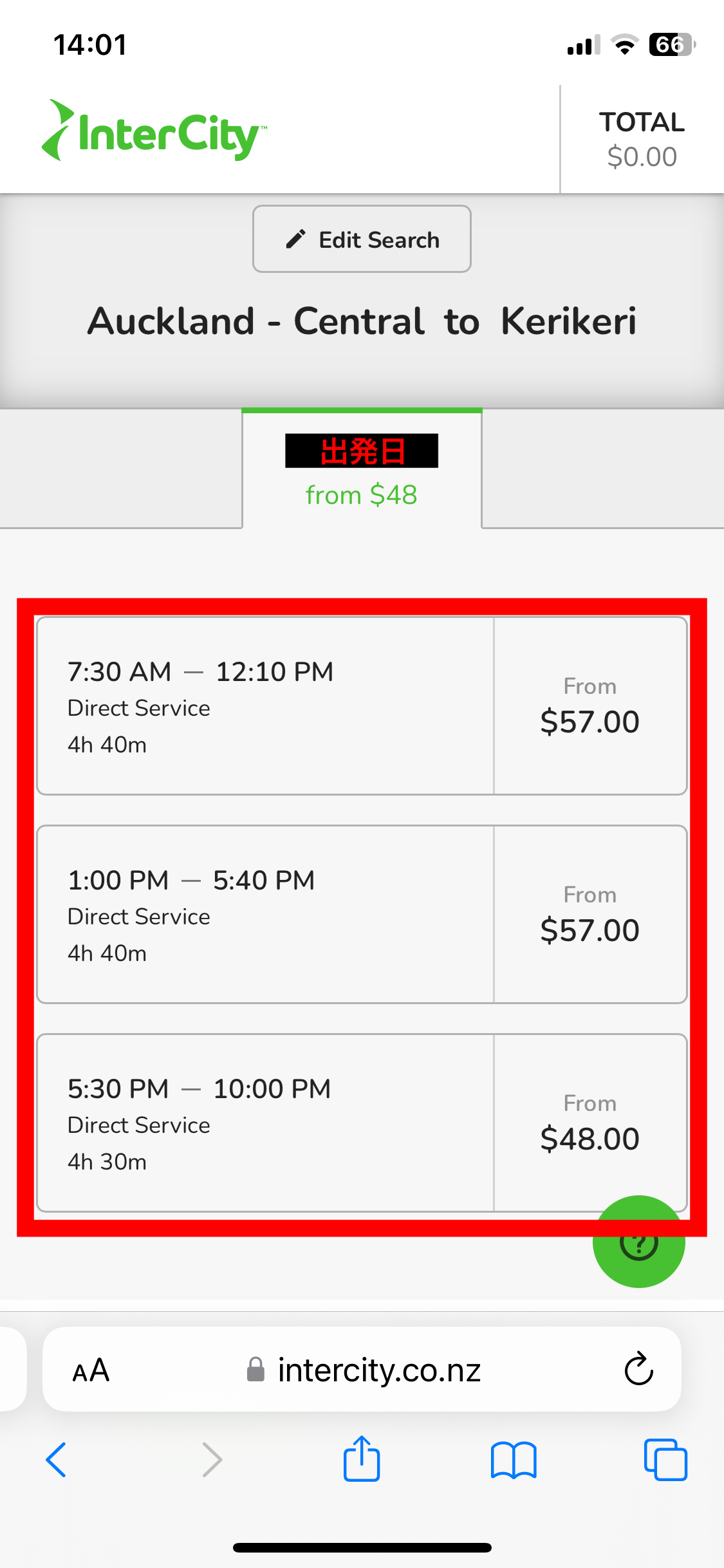Tap the Safari reload page icon
724x1568 pixels.
point(638,1368)
